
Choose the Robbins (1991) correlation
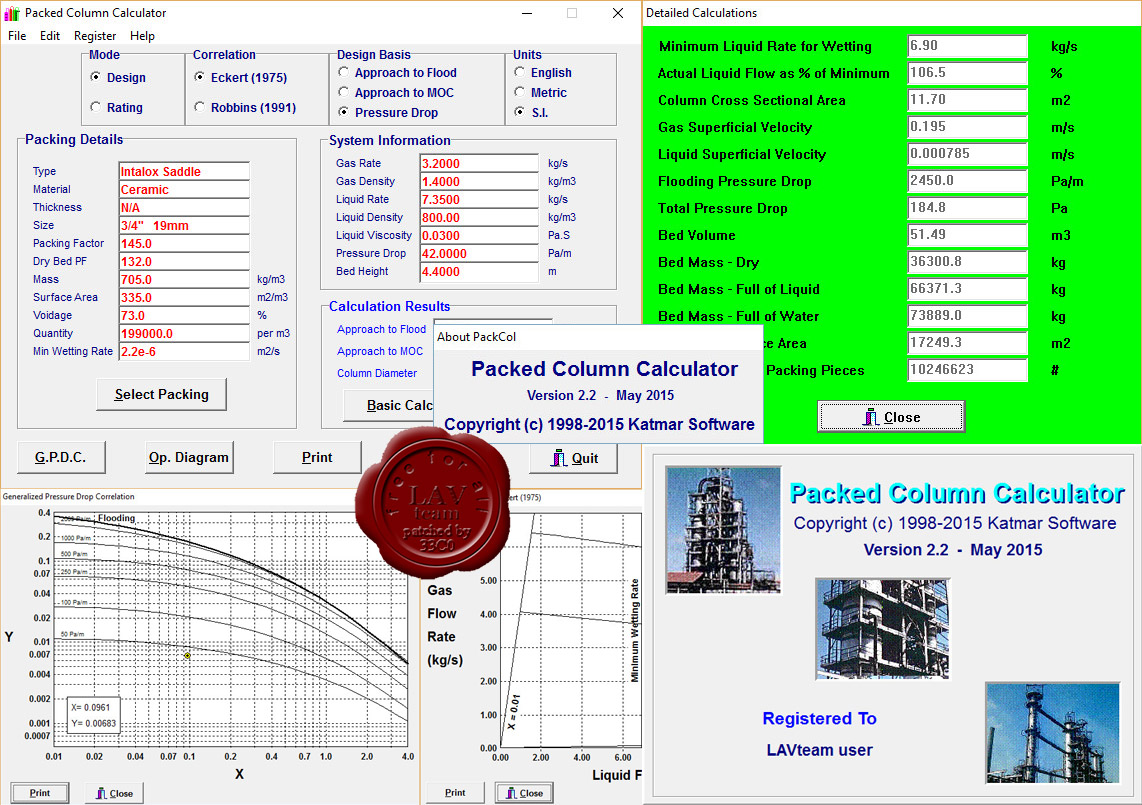point(200,107)
